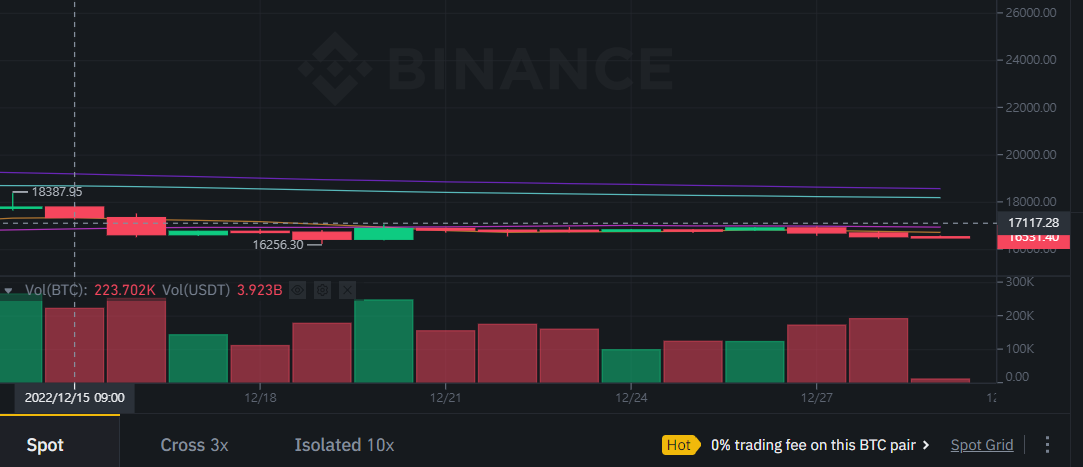Viewport: 1083px width, 467px height.
Task: Click the 16256.30 low price label
Action: pos(278,245)
